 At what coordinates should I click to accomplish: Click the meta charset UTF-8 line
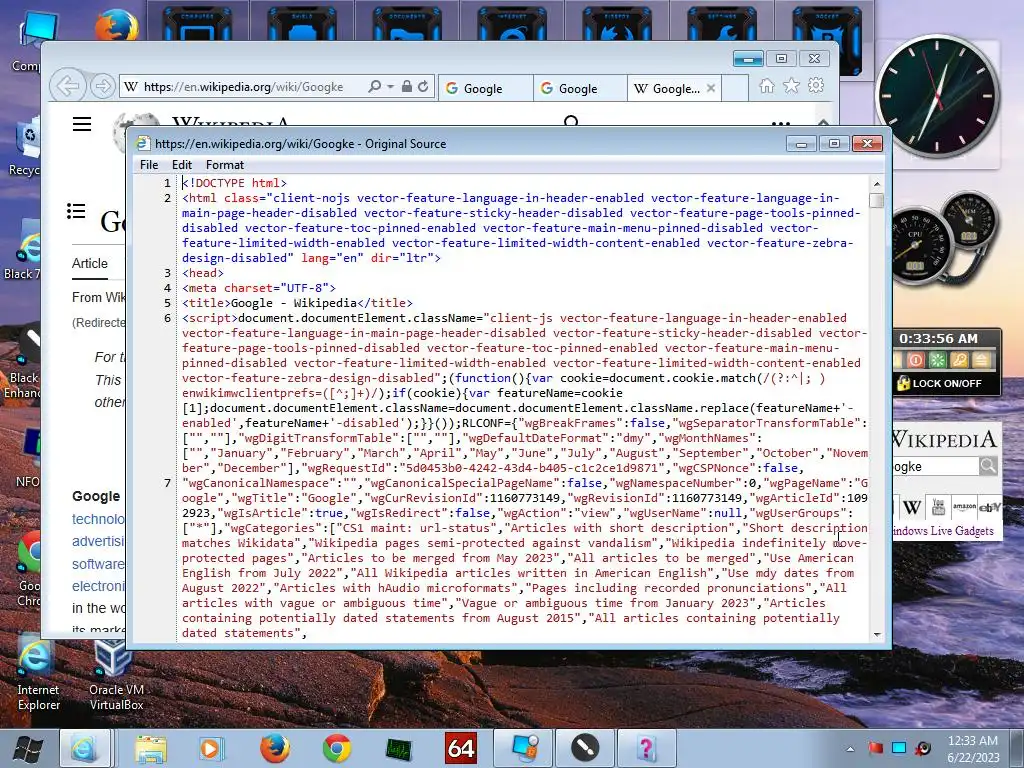(259, 288)
